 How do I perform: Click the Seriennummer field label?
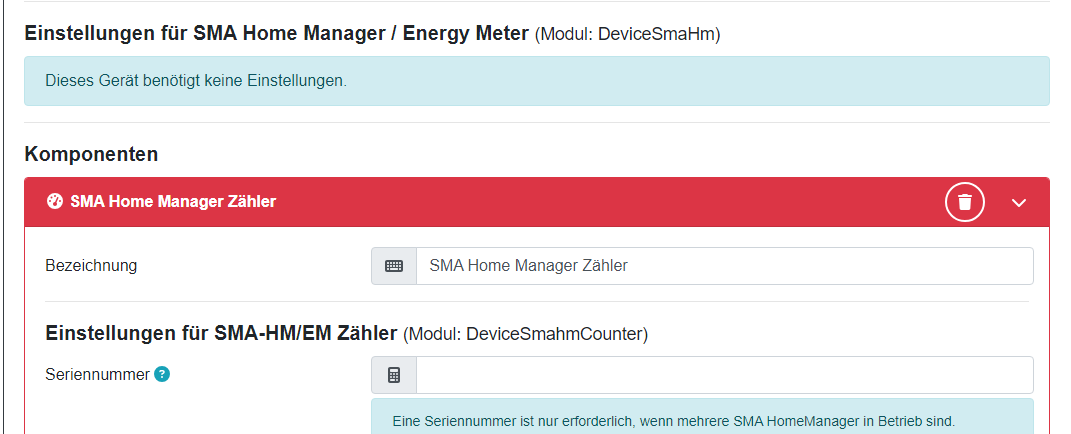97,375
